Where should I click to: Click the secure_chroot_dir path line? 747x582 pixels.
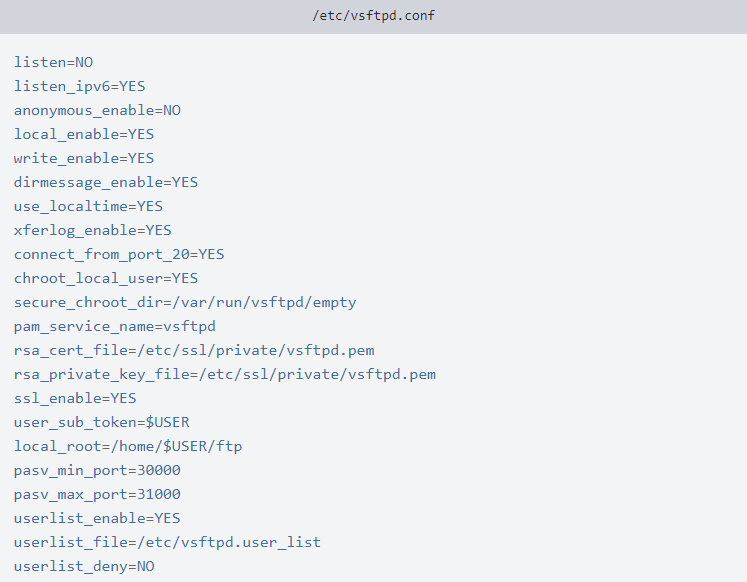coord(185,302)
